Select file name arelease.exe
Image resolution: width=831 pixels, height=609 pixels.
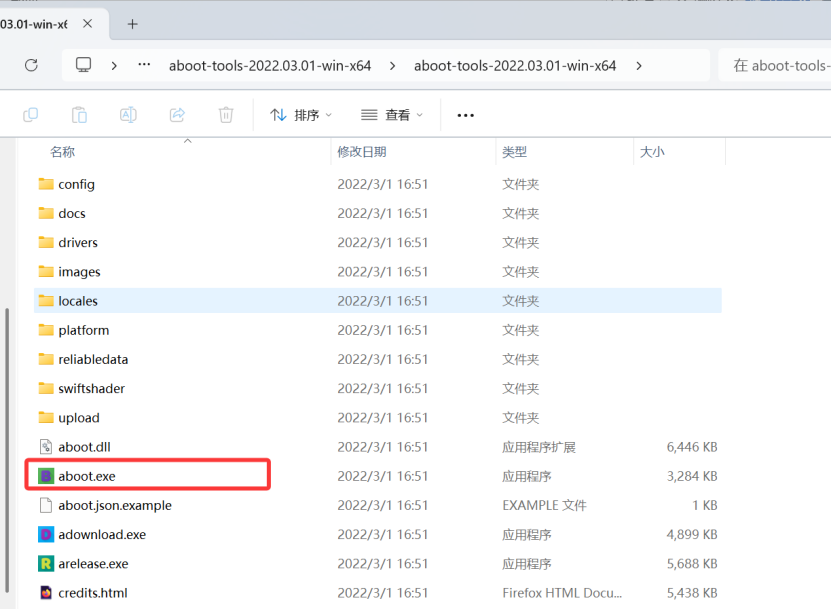(x=93, y=563)
